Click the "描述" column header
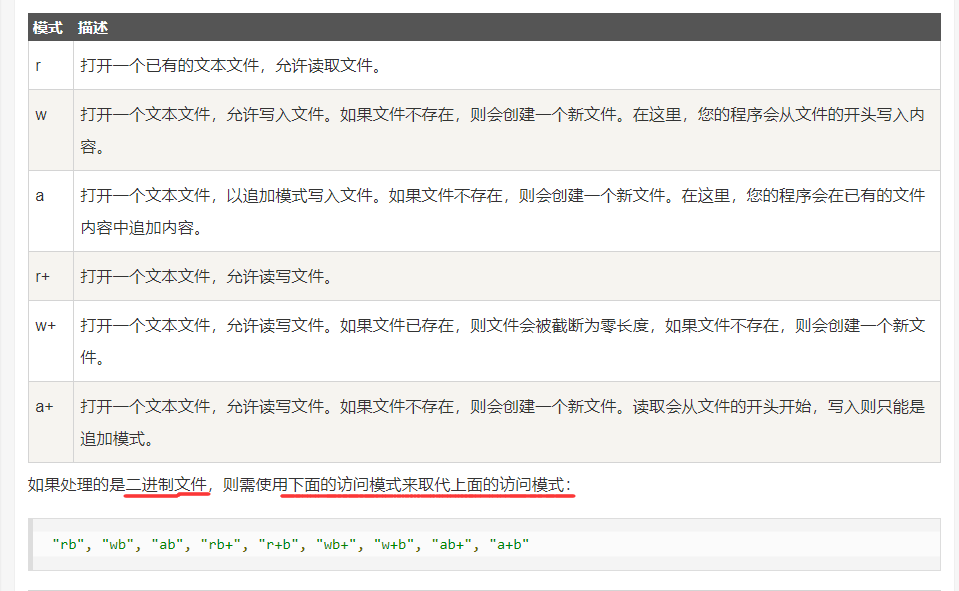 click(94, 27)
